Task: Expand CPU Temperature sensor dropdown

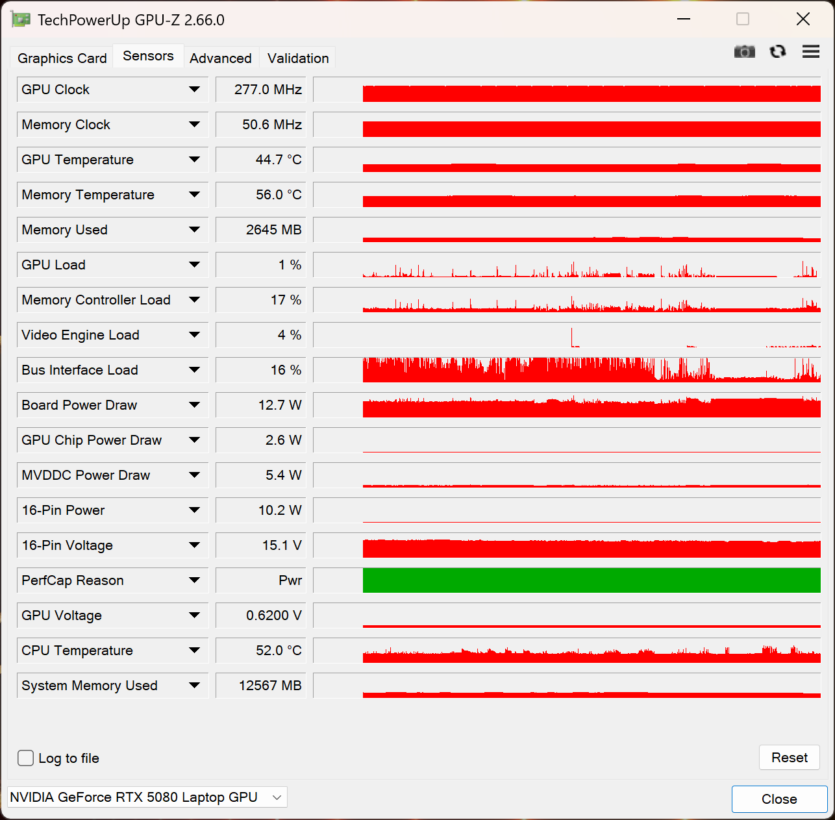Action: (194, 650)
